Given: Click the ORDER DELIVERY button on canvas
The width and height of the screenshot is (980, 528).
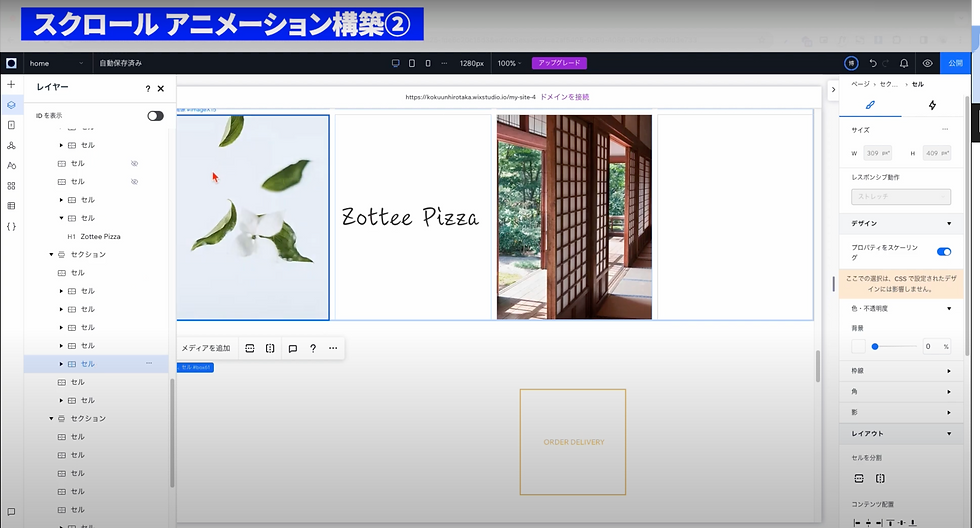Looking at the screenshot, I should point(573,442).
